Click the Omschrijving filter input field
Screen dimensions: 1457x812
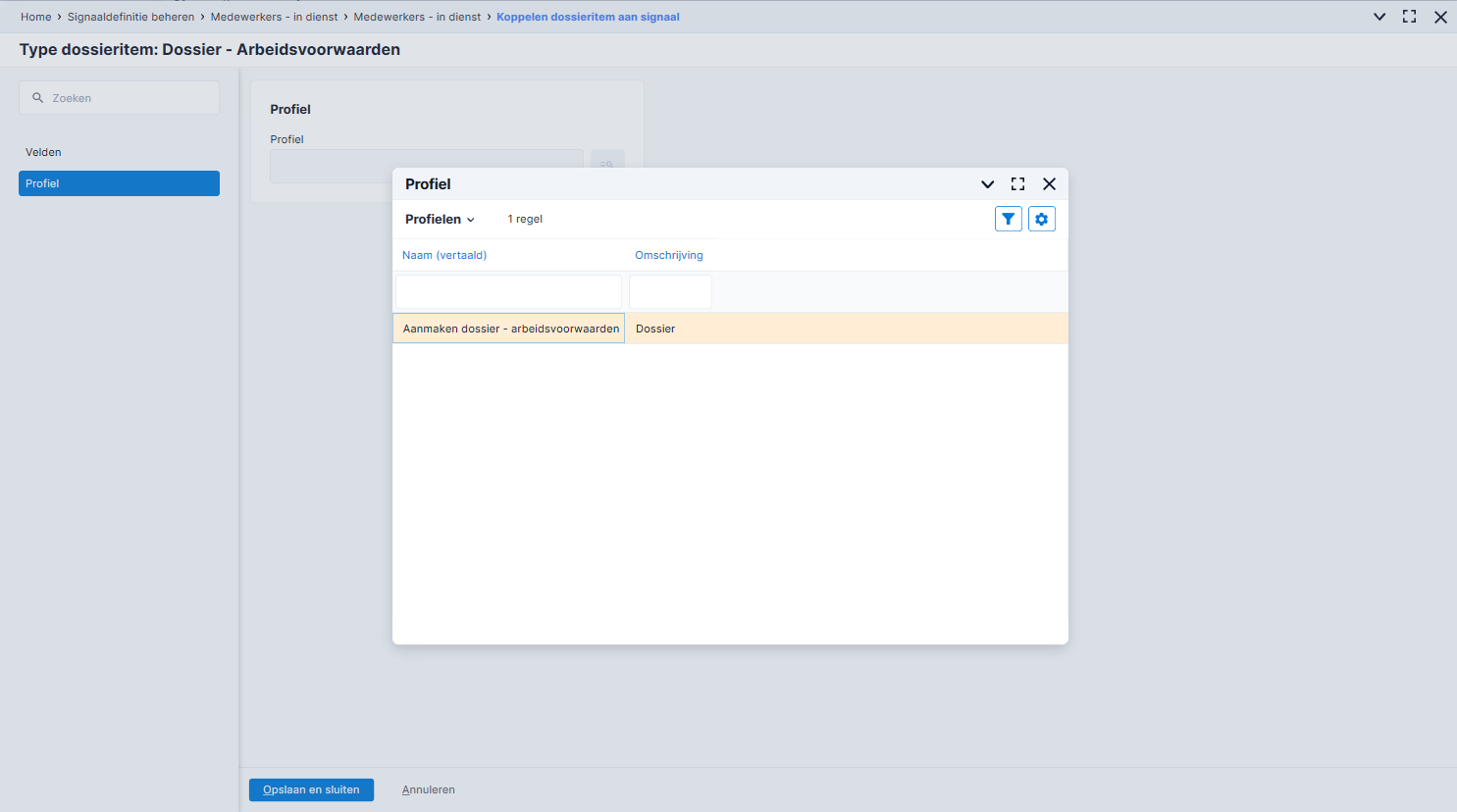click(x=670, y=292)
